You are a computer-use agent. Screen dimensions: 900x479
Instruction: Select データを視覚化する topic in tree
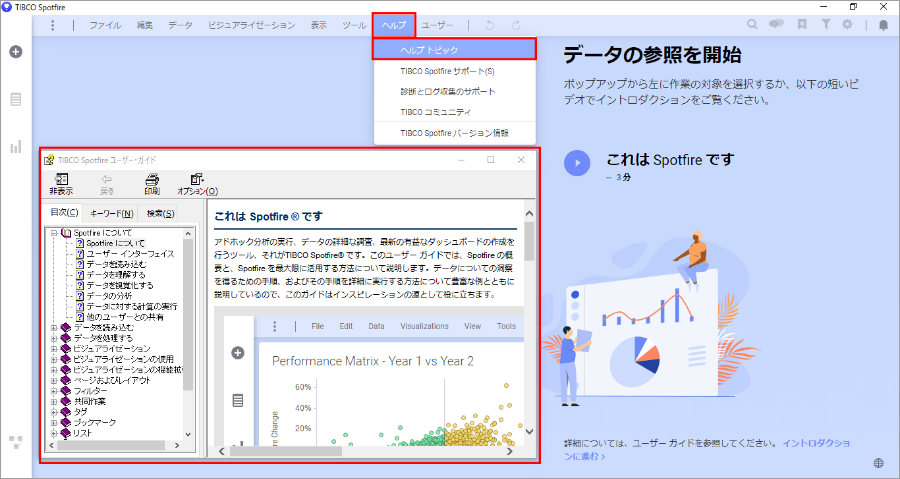120,285
